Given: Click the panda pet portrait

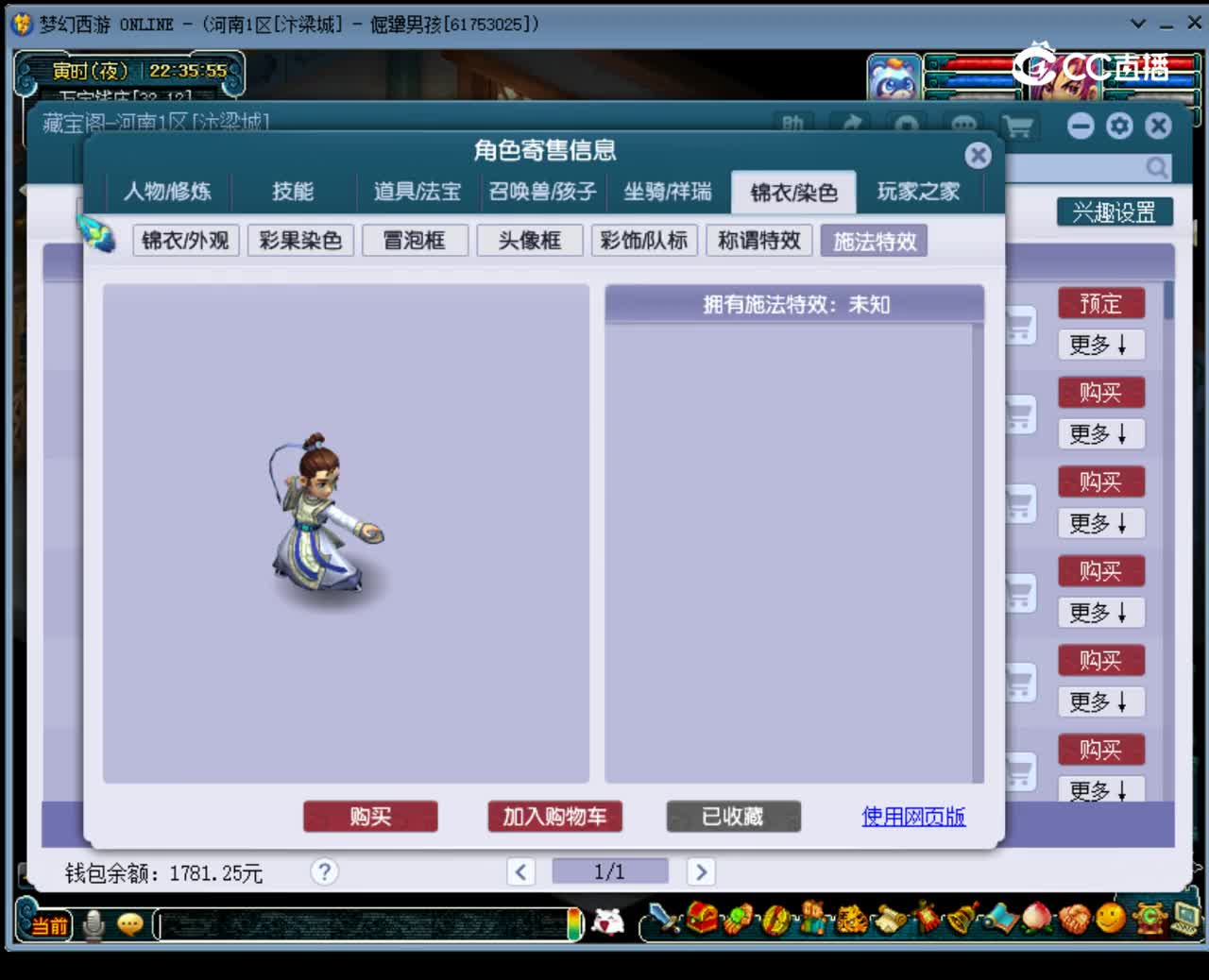Looking at the screenshot, I should click(894, 77).
